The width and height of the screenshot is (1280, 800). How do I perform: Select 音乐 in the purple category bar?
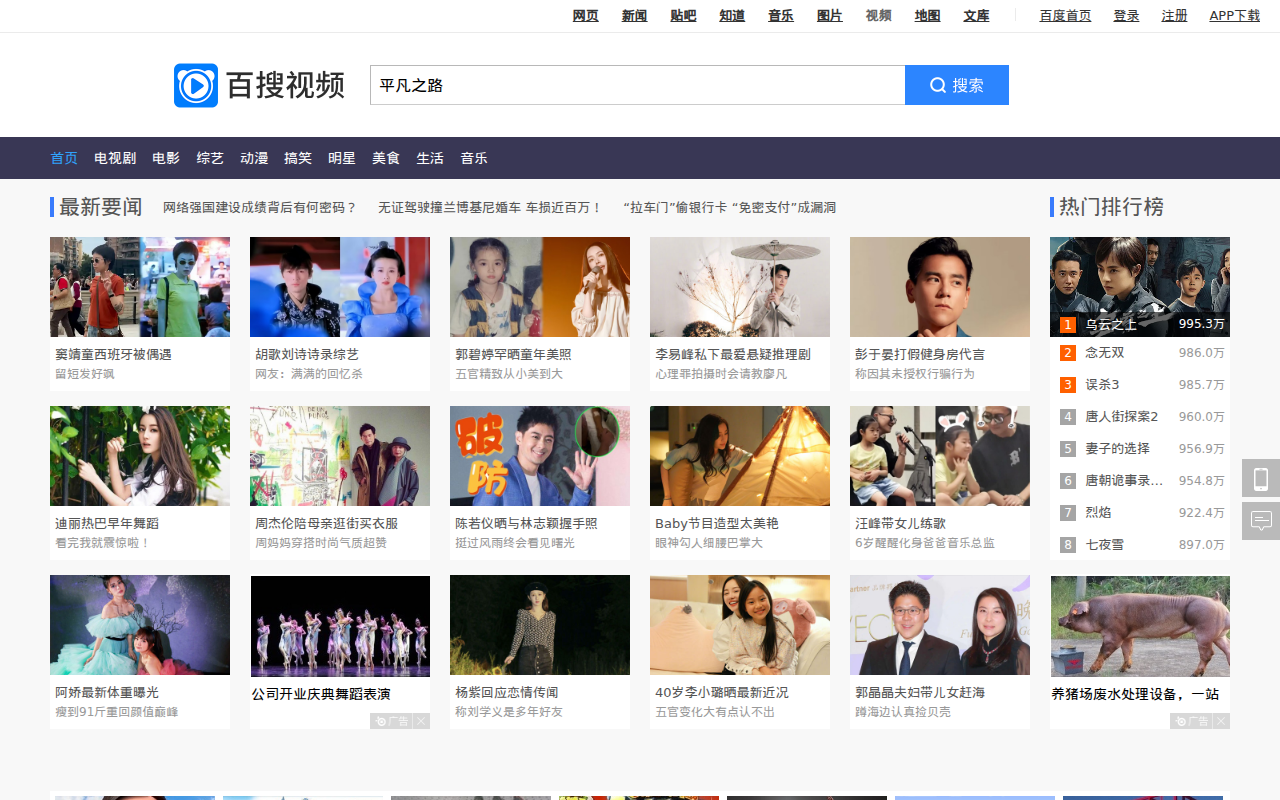[x=474, y=158]
